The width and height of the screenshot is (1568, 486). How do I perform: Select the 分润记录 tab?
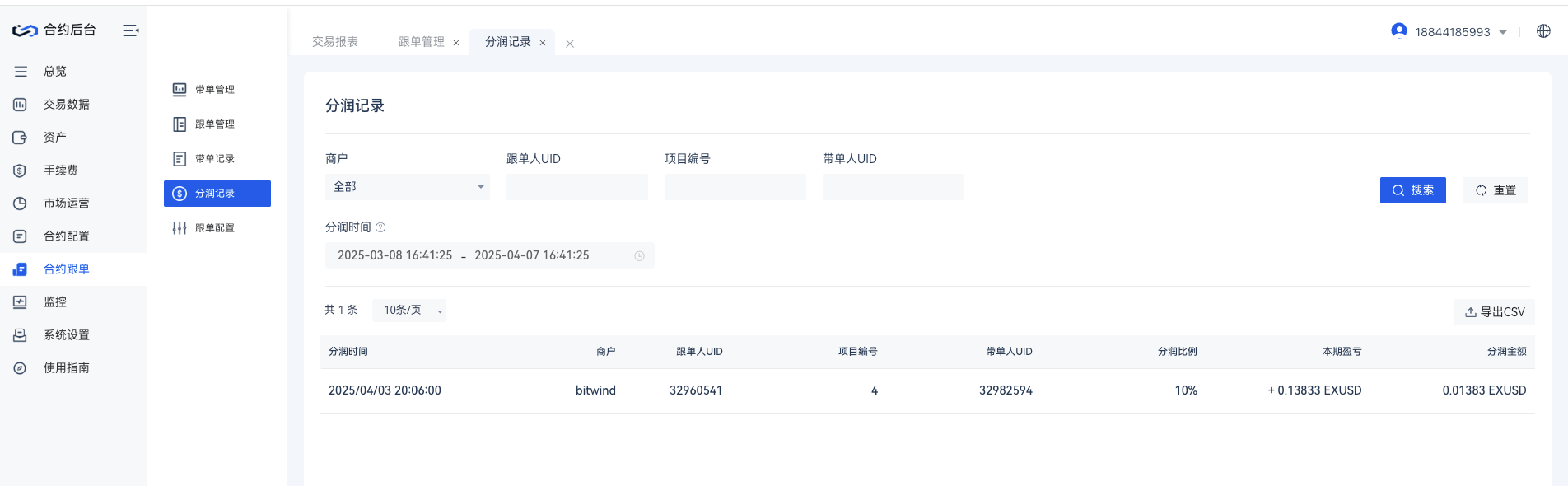click(x=508, y=42)
